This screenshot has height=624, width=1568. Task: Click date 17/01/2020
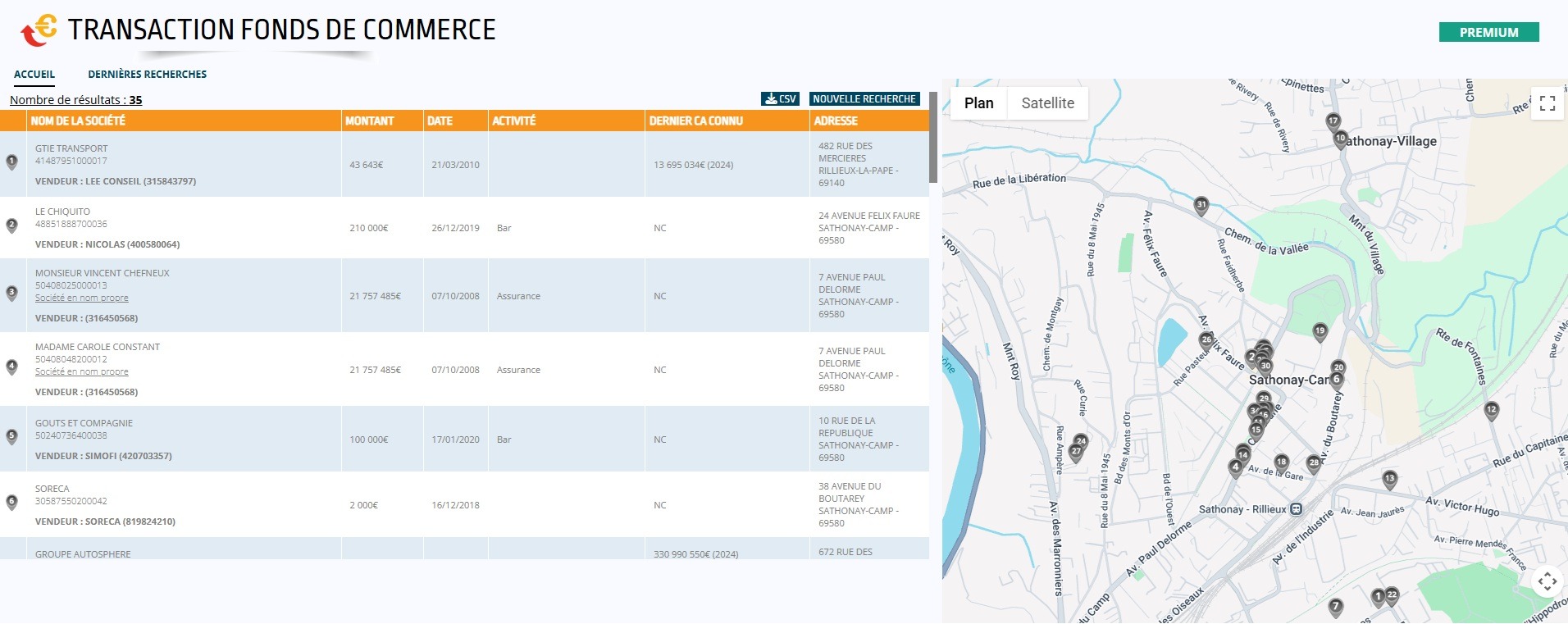[x=455, y=440]
